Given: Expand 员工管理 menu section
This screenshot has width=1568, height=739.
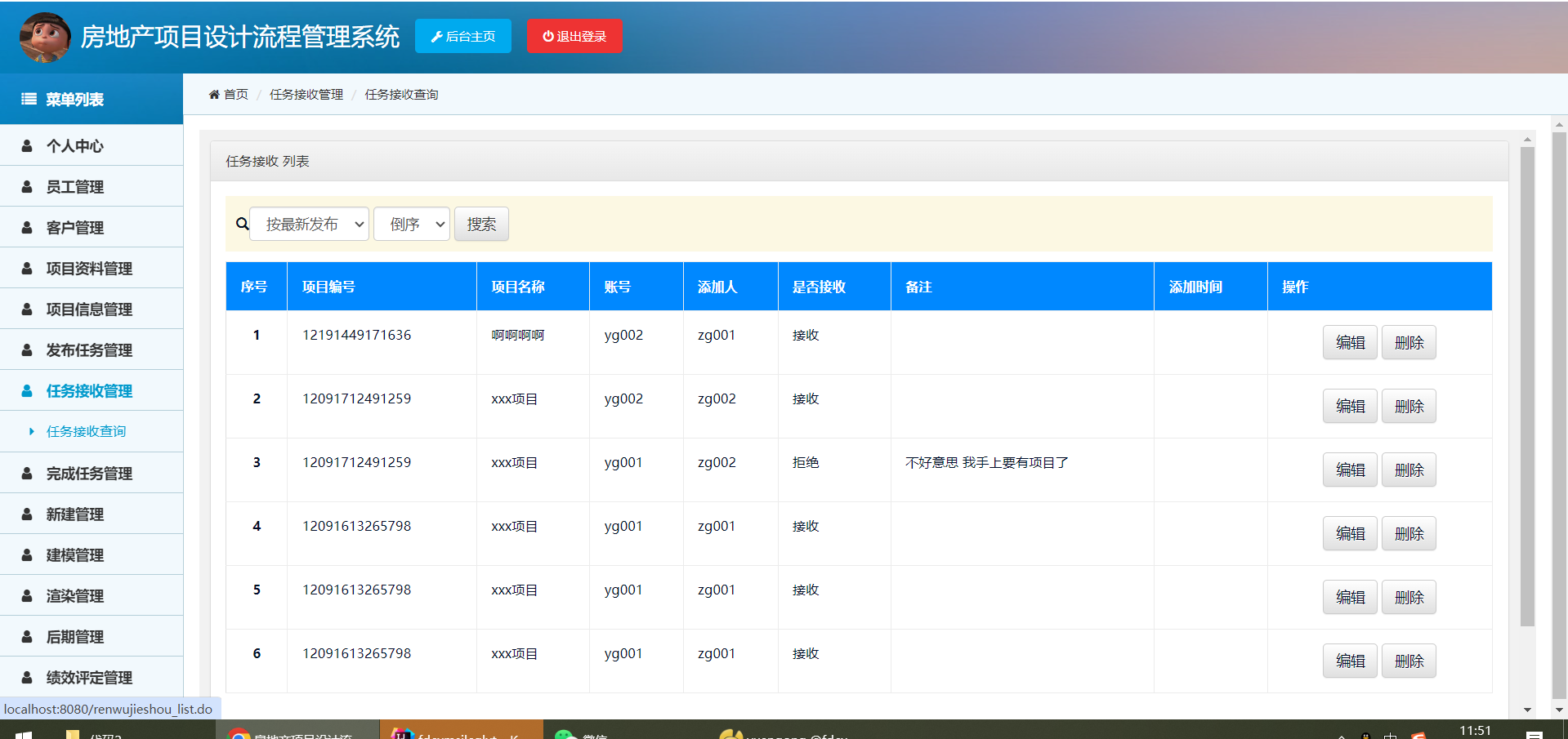Looking at the screenshot, I should pos(92,186).
